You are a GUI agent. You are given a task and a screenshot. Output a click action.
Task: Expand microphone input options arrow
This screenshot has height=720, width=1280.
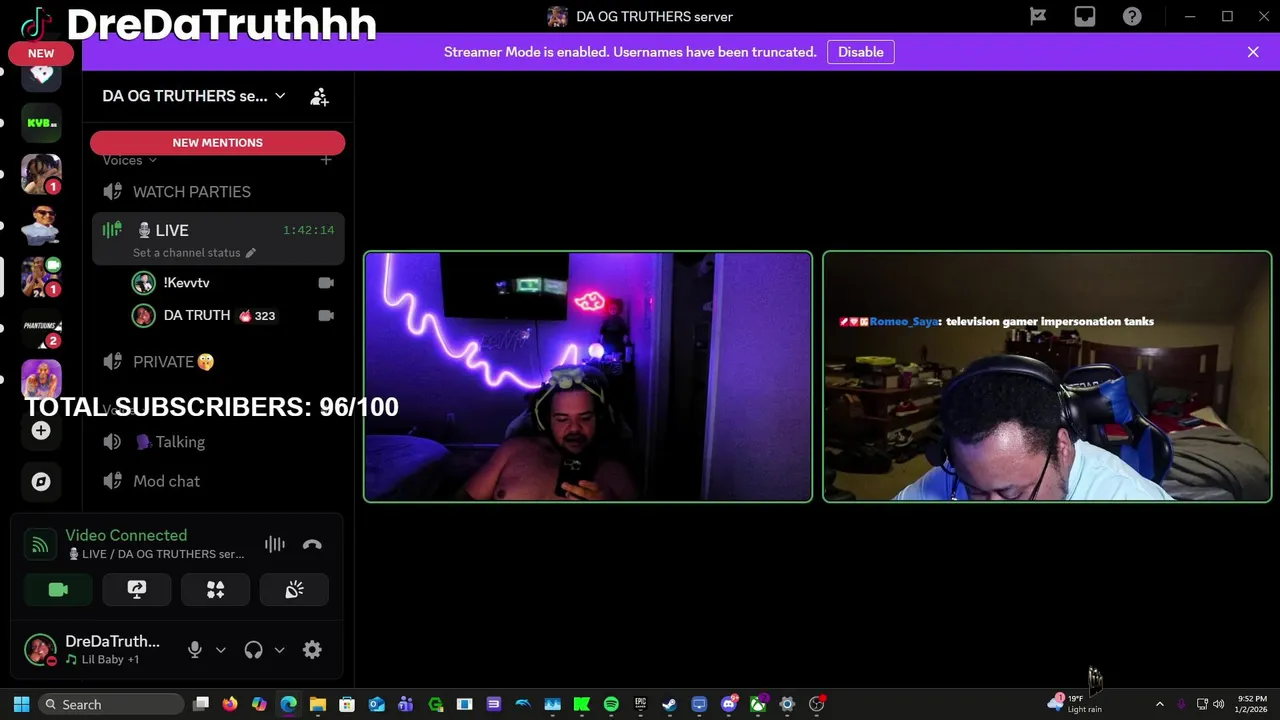tap(221, 650)
